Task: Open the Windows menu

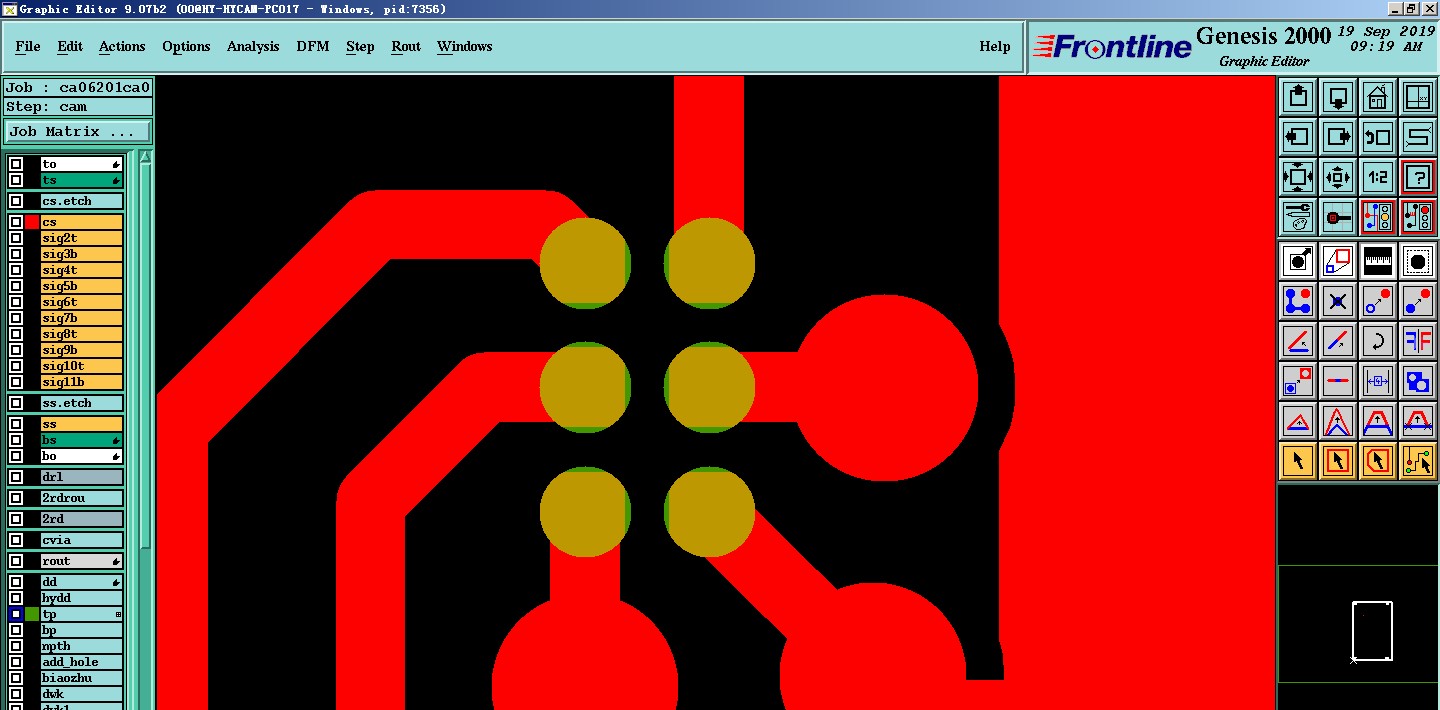Action: pos(465,47)
